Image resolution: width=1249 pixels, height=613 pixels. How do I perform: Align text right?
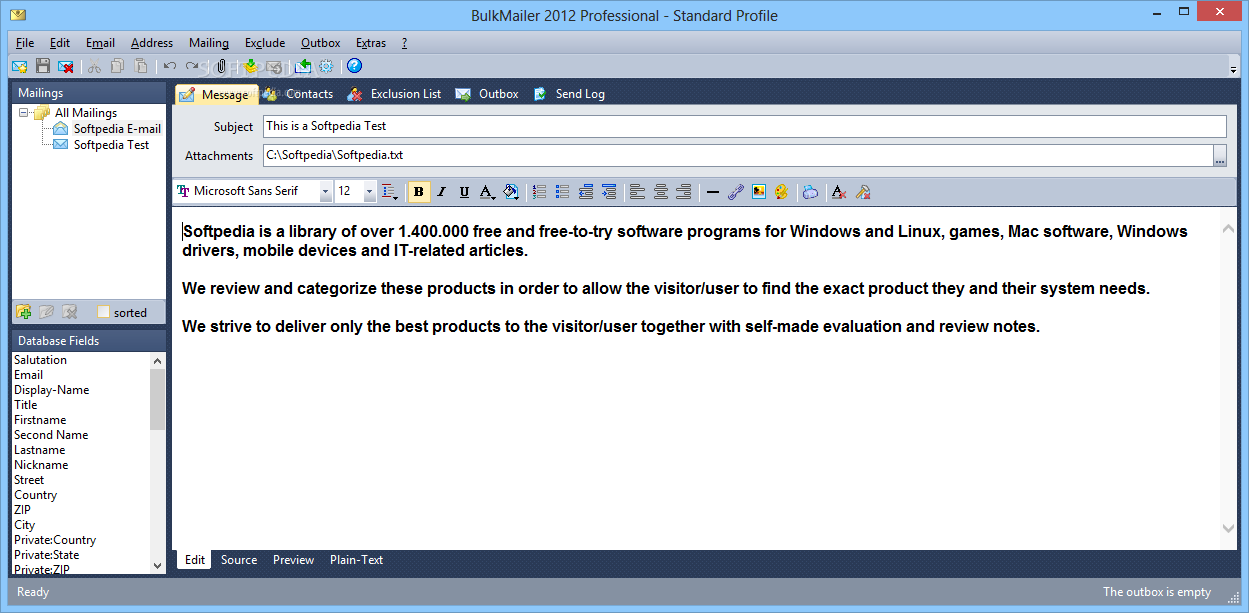pyautogui.click(x=684, y=192)
